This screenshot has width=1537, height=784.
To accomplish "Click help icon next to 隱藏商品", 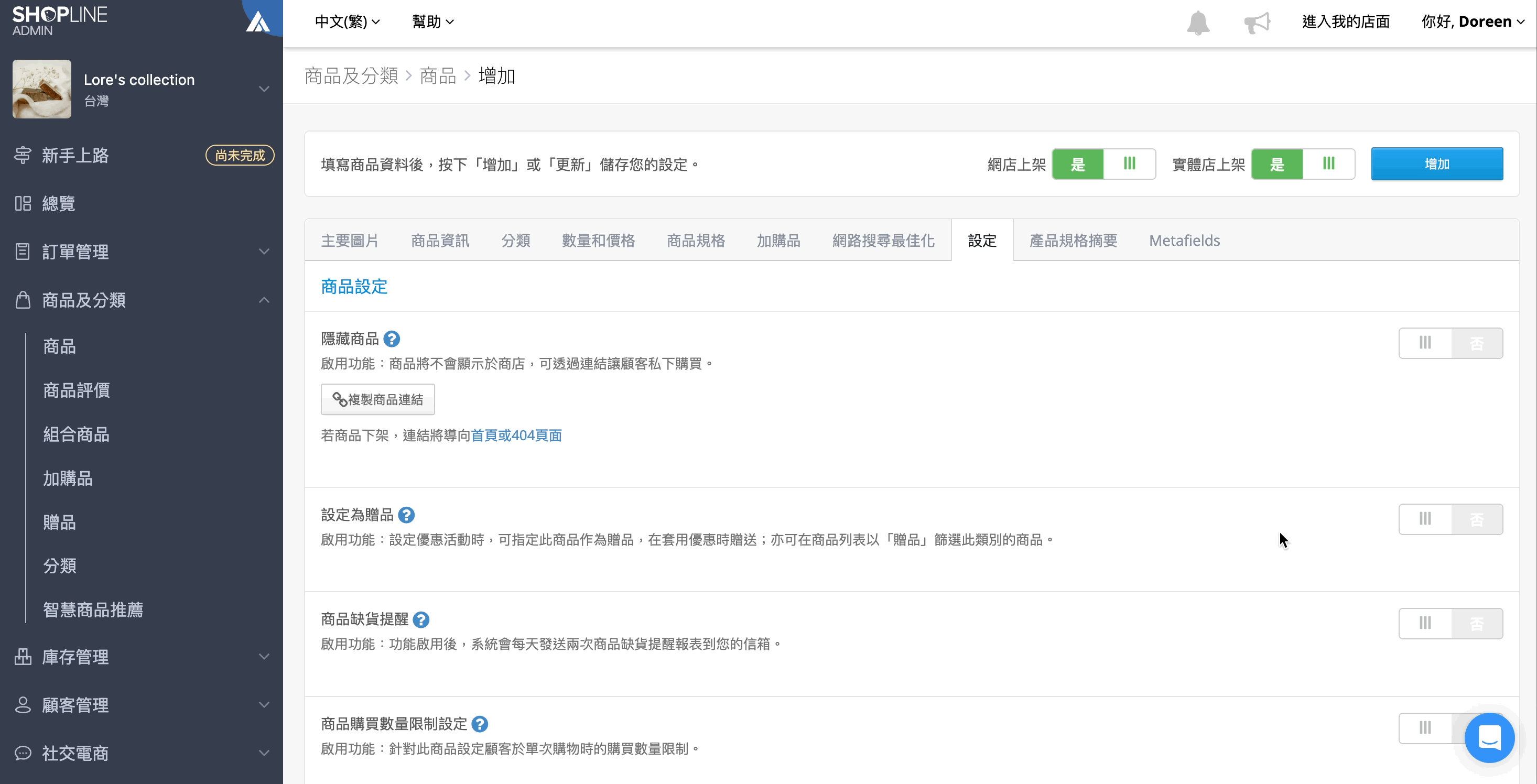I will 392,339.
